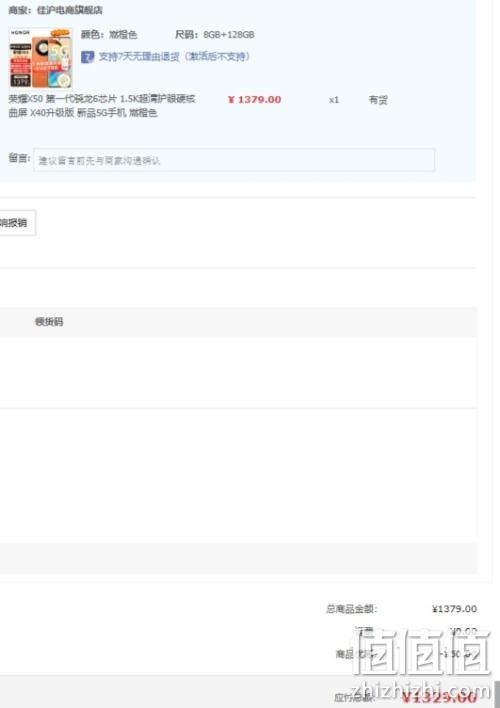The image size is (500, 708).
Task: Click the 留言 label beside the message box
Action: coord(19,158)
